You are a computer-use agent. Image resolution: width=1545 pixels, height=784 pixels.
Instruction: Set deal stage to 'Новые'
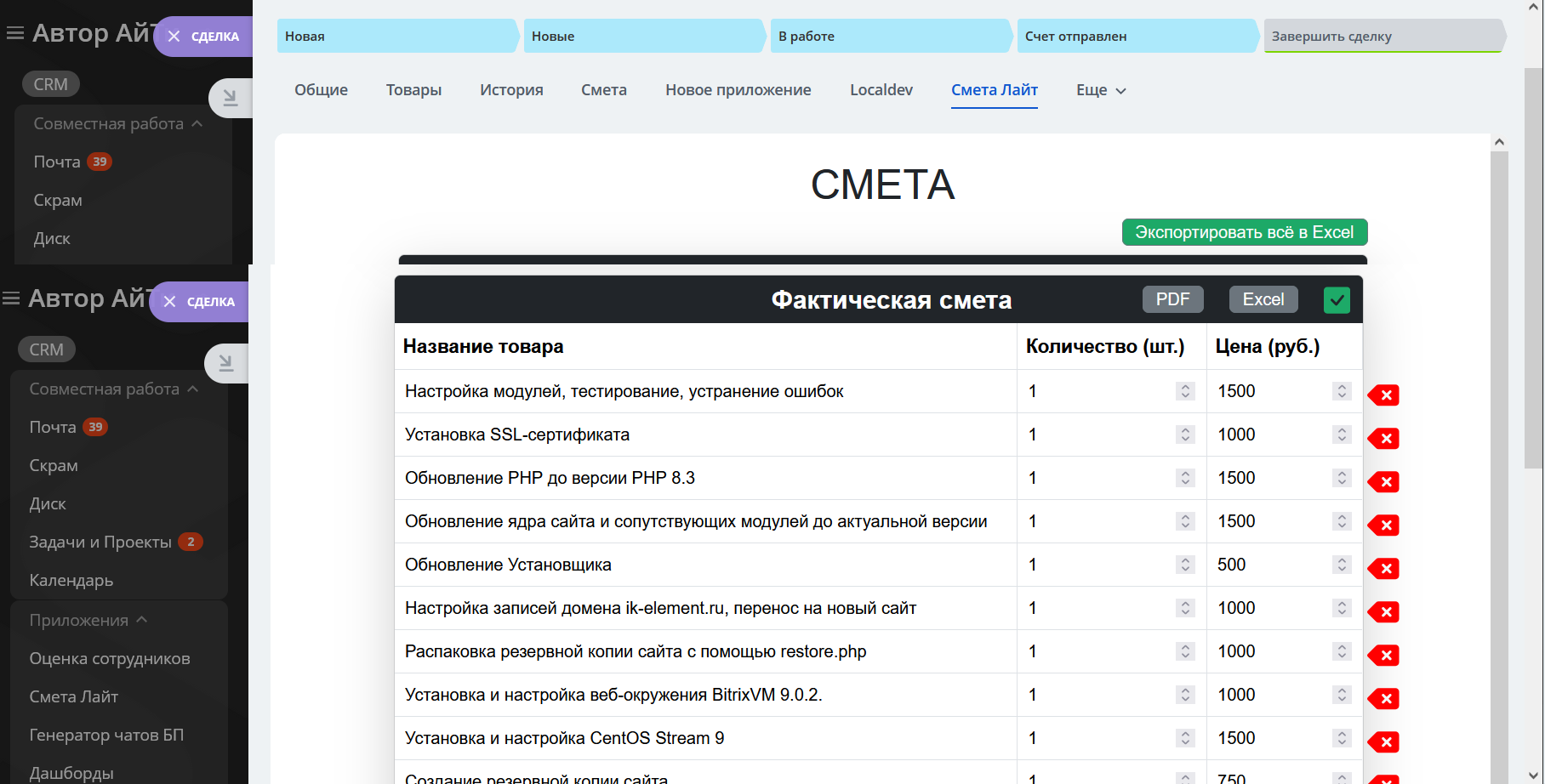pos(644,36)
